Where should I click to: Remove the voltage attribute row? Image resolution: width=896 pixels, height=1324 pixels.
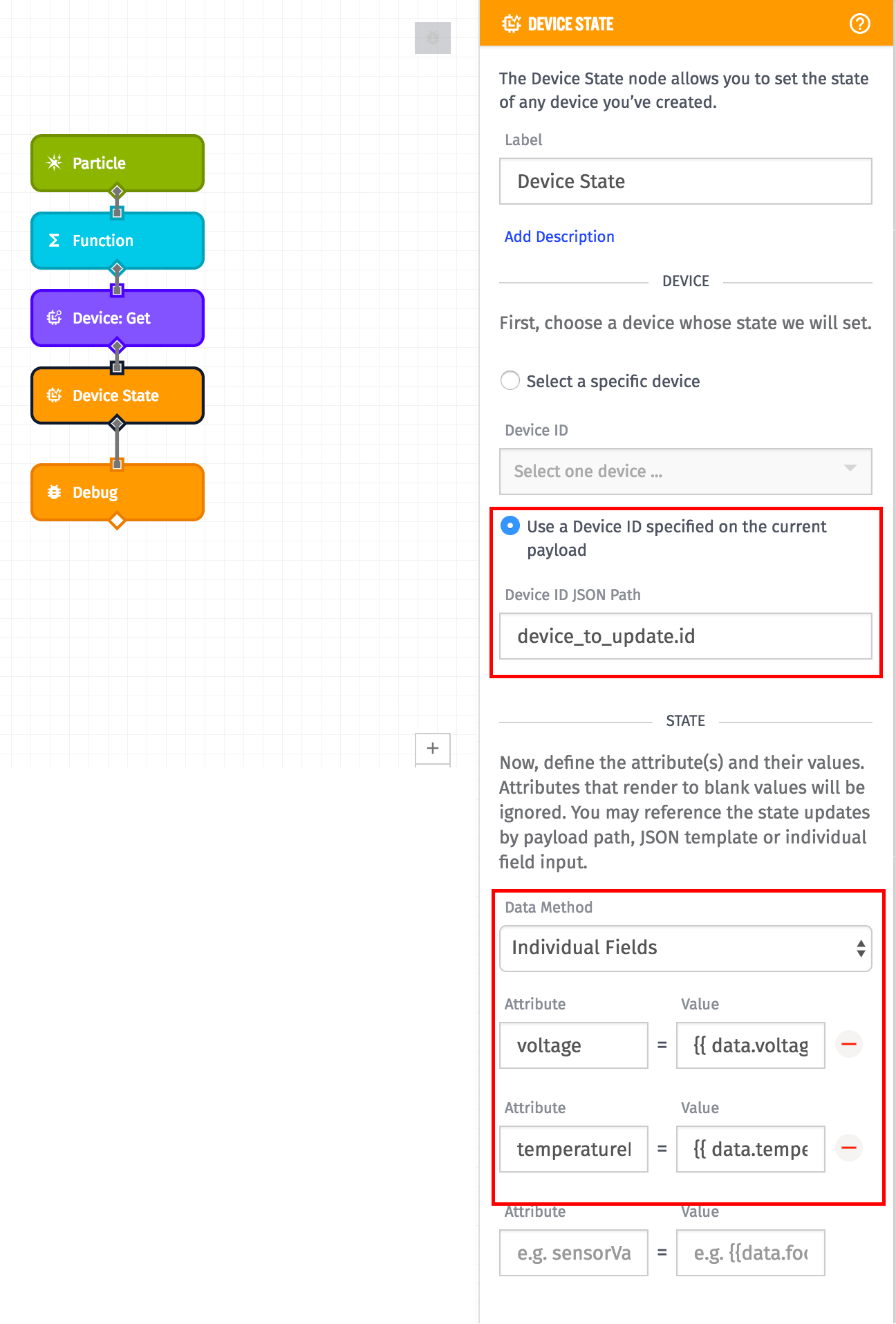(848, 1044)
